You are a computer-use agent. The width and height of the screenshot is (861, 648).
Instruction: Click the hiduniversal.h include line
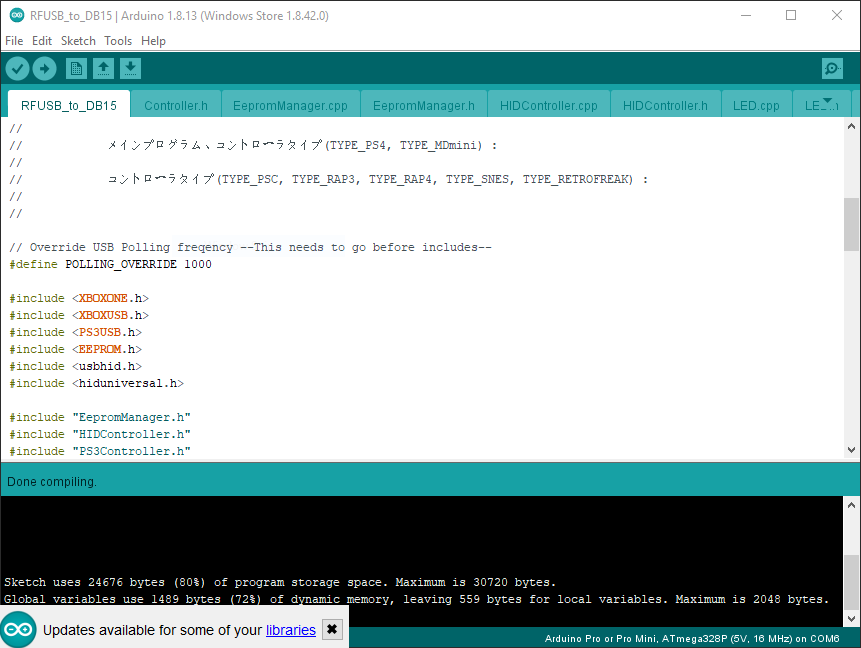(x=96, y=383)
